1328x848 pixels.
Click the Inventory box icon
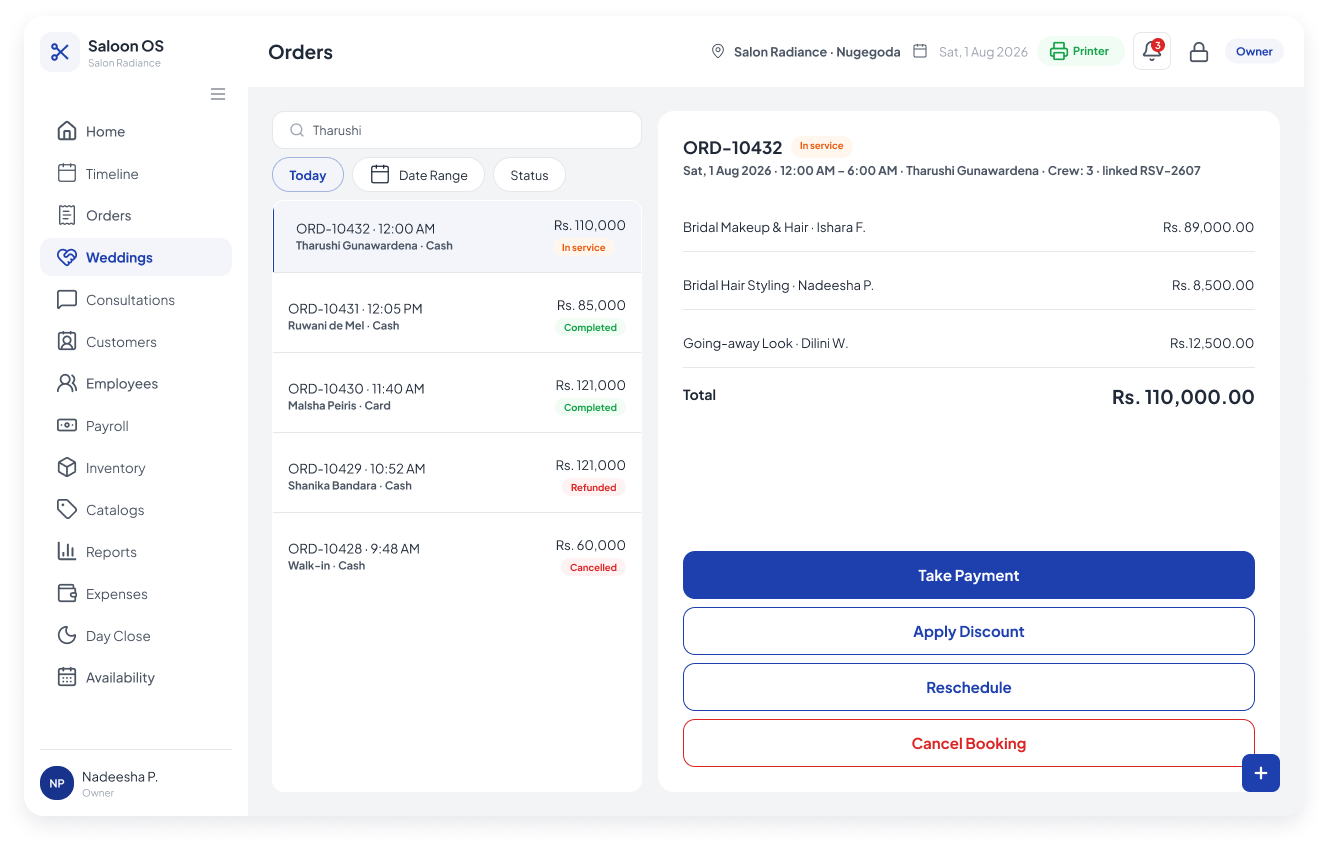click(67, 467)
